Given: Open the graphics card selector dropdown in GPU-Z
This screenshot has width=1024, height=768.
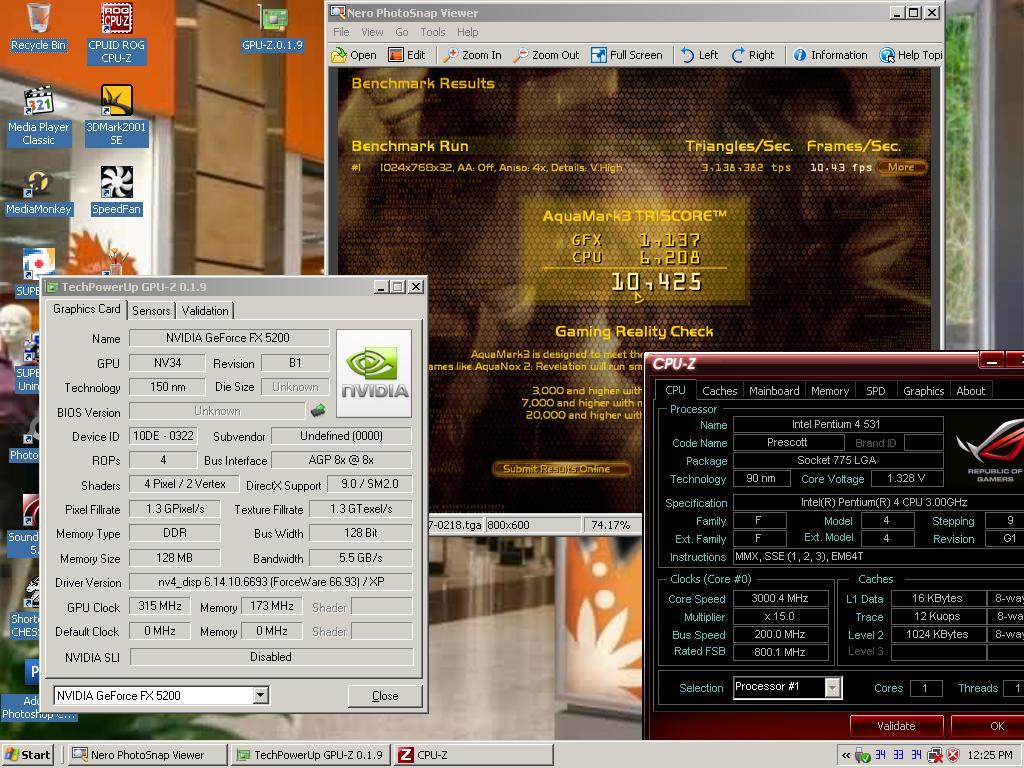Looking at the screenshot, I should [x=261, y=695].
